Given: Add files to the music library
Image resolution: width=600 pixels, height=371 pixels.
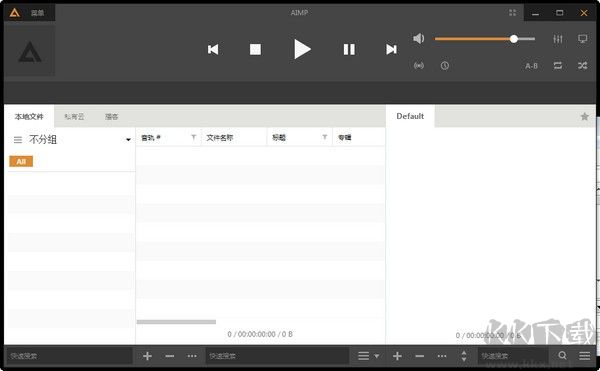Looking at the screenshot, I should (147, 356).
